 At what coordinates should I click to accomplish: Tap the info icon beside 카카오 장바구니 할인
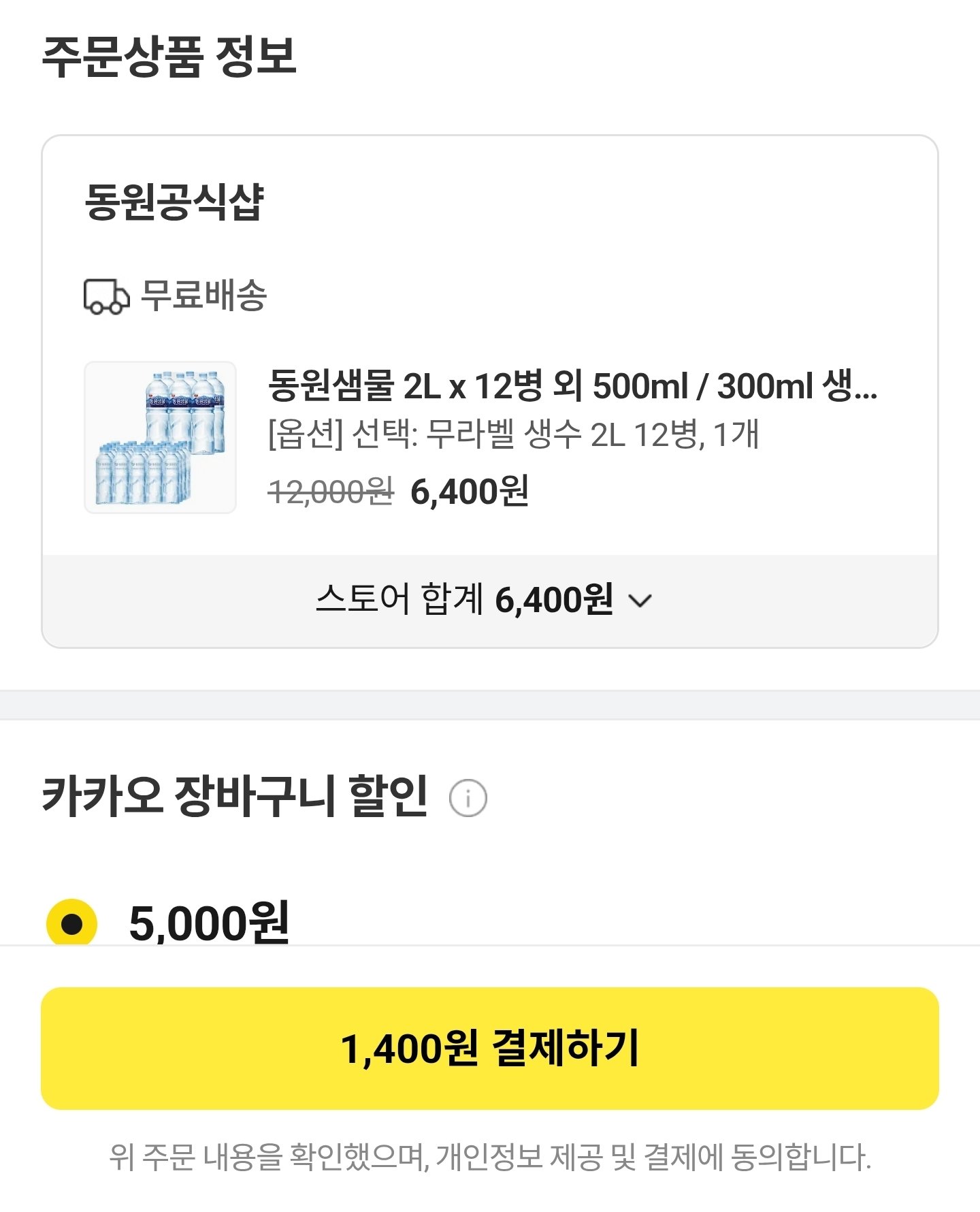coord(468,797)
